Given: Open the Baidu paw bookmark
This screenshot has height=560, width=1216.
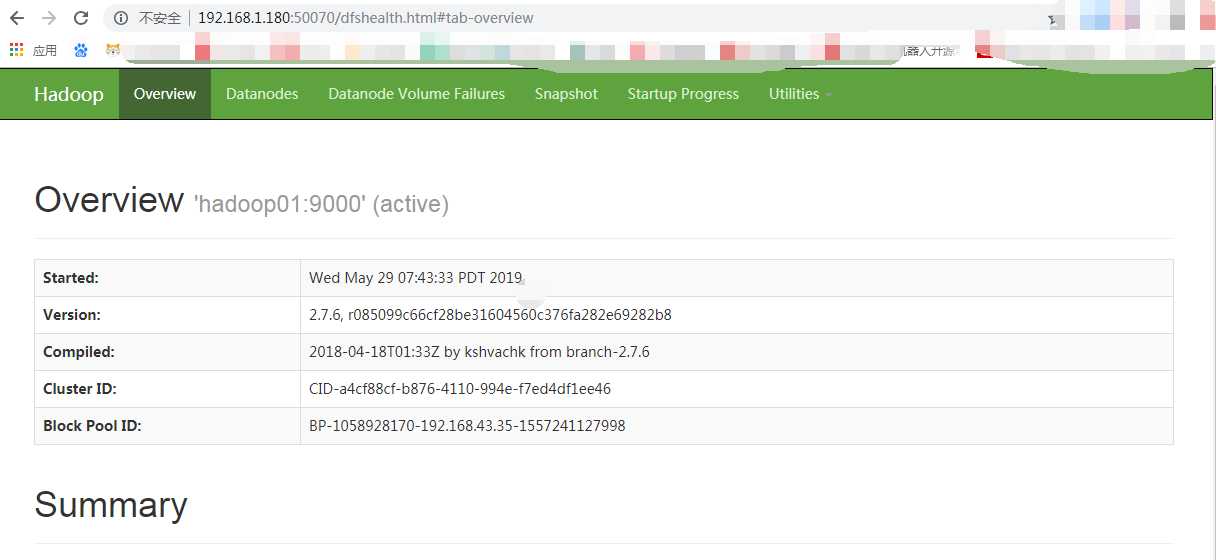Looking at the screenshot, I should 80,50.
